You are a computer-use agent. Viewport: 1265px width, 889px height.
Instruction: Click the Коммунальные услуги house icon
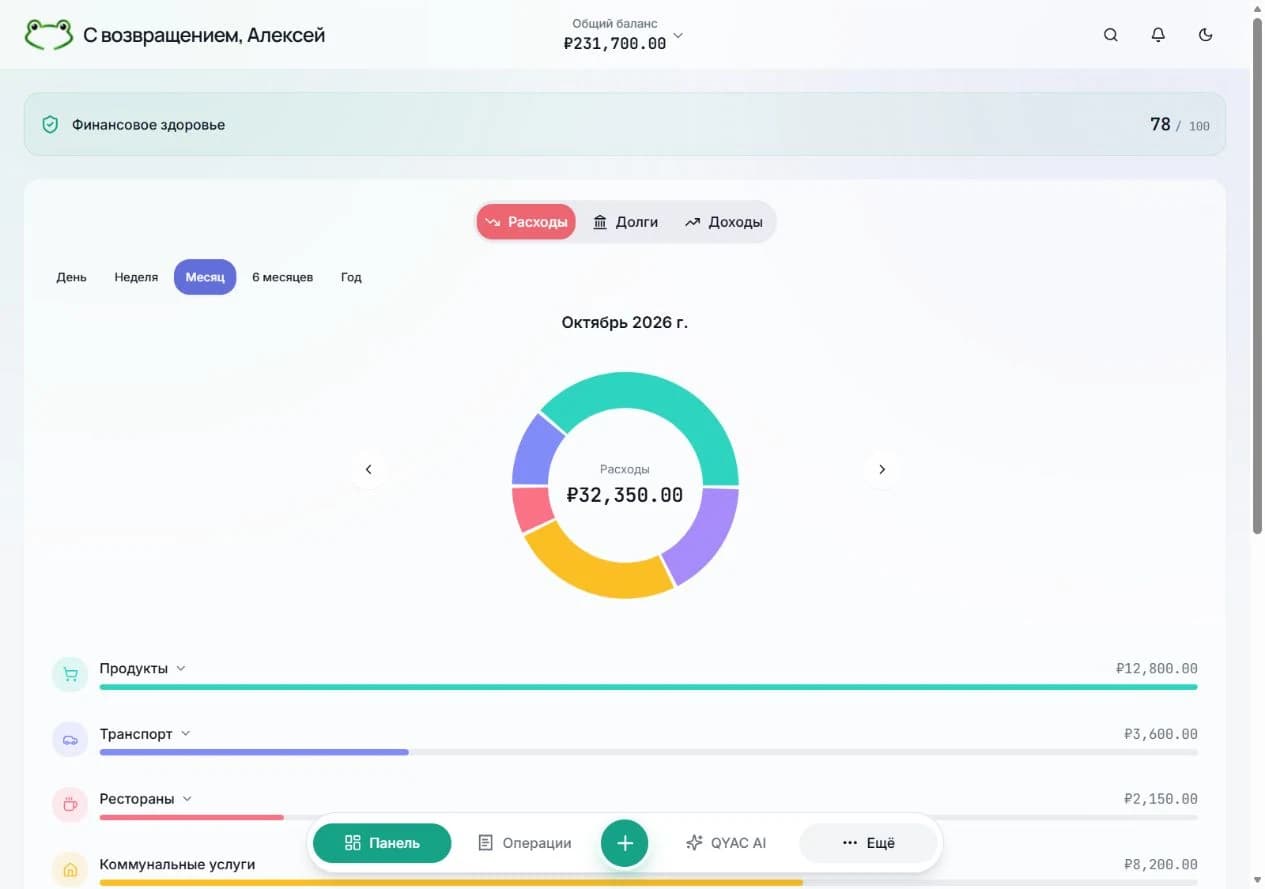click(70, 870)
